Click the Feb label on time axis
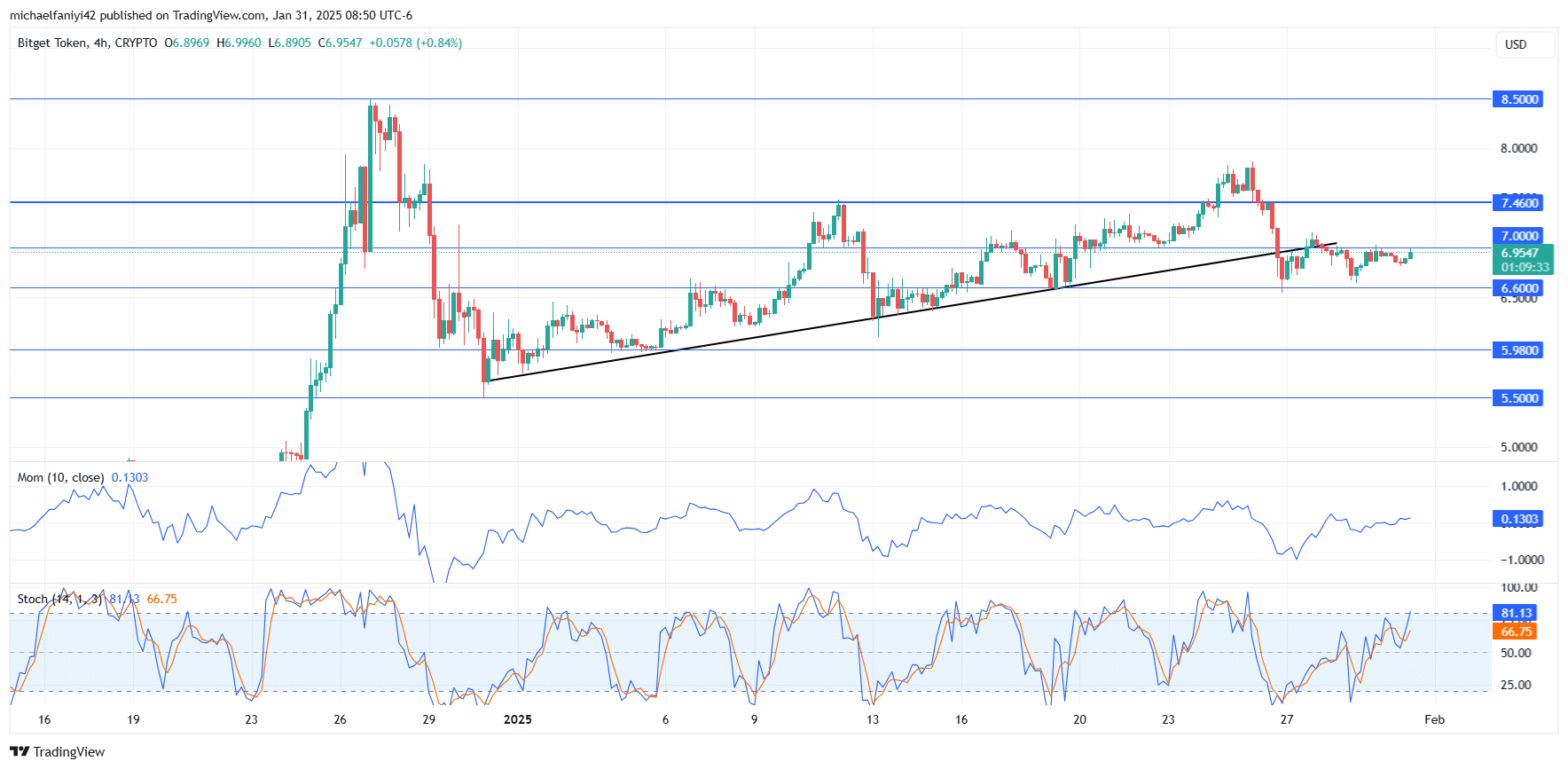 coord(1435,719)
